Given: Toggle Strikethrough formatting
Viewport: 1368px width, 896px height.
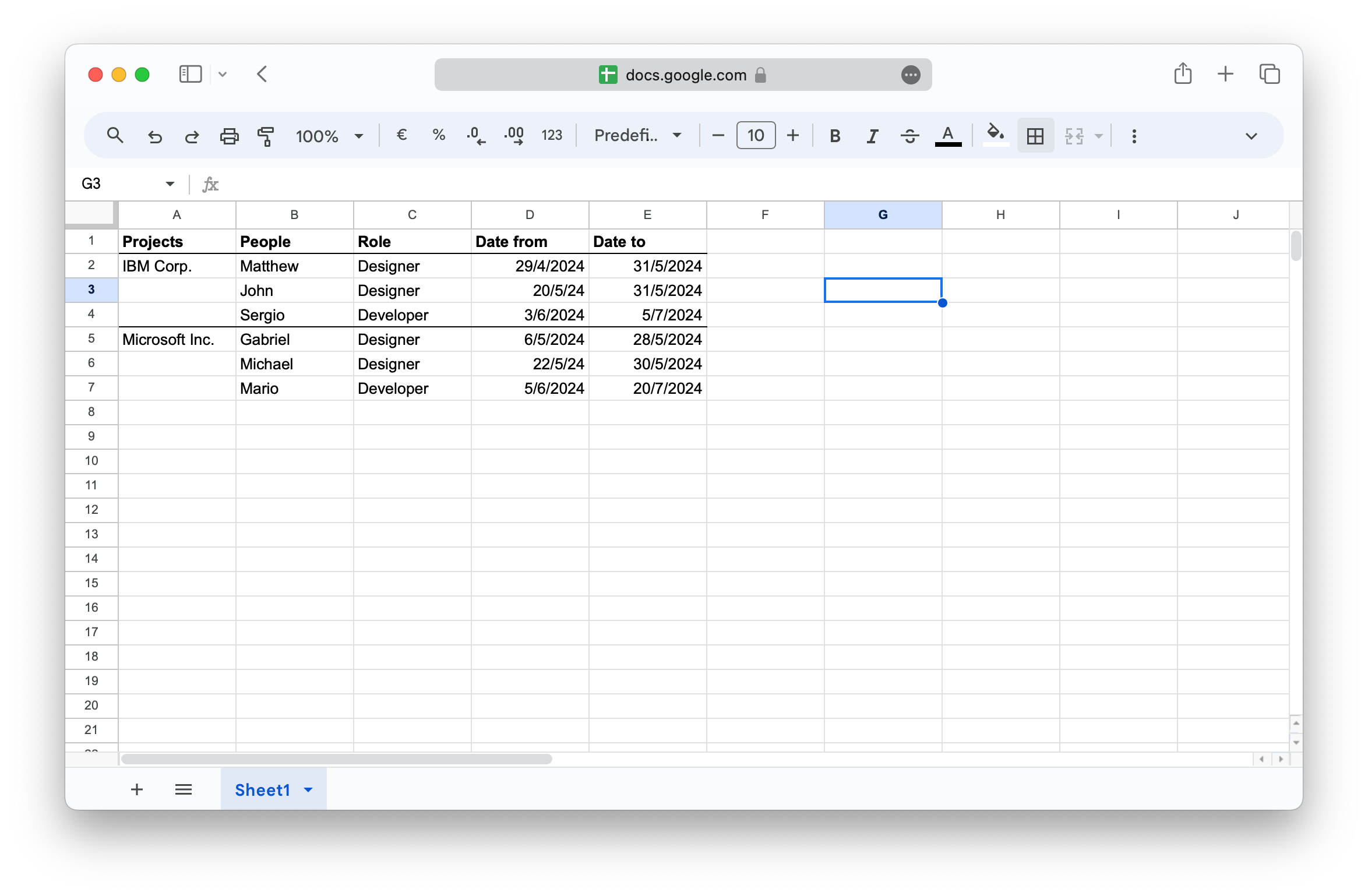Looking at the screenshot, I should (909, 136).
